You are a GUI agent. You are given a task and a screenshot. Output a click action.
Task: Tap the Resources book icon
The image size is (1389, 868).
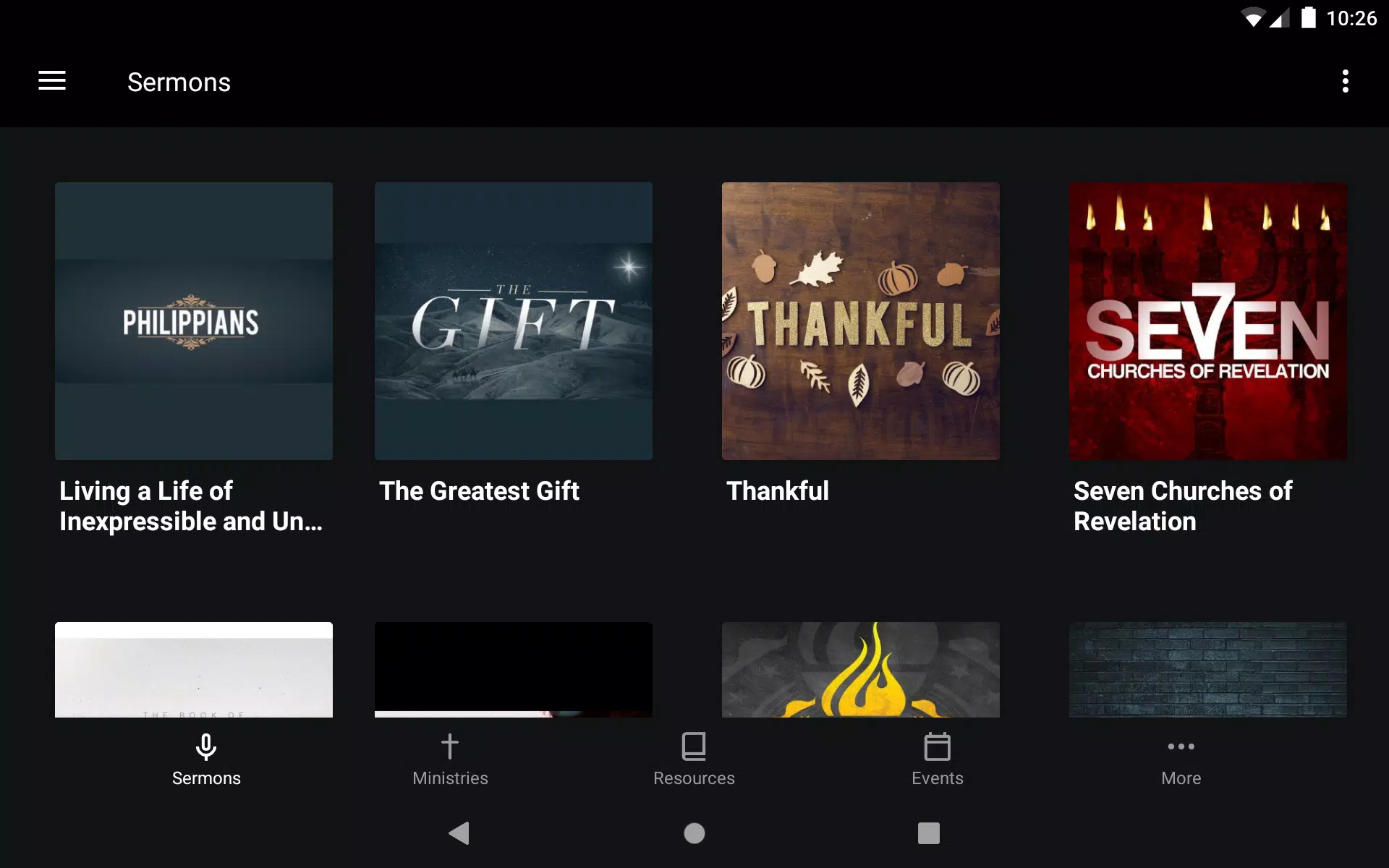[x=694, y=746]
